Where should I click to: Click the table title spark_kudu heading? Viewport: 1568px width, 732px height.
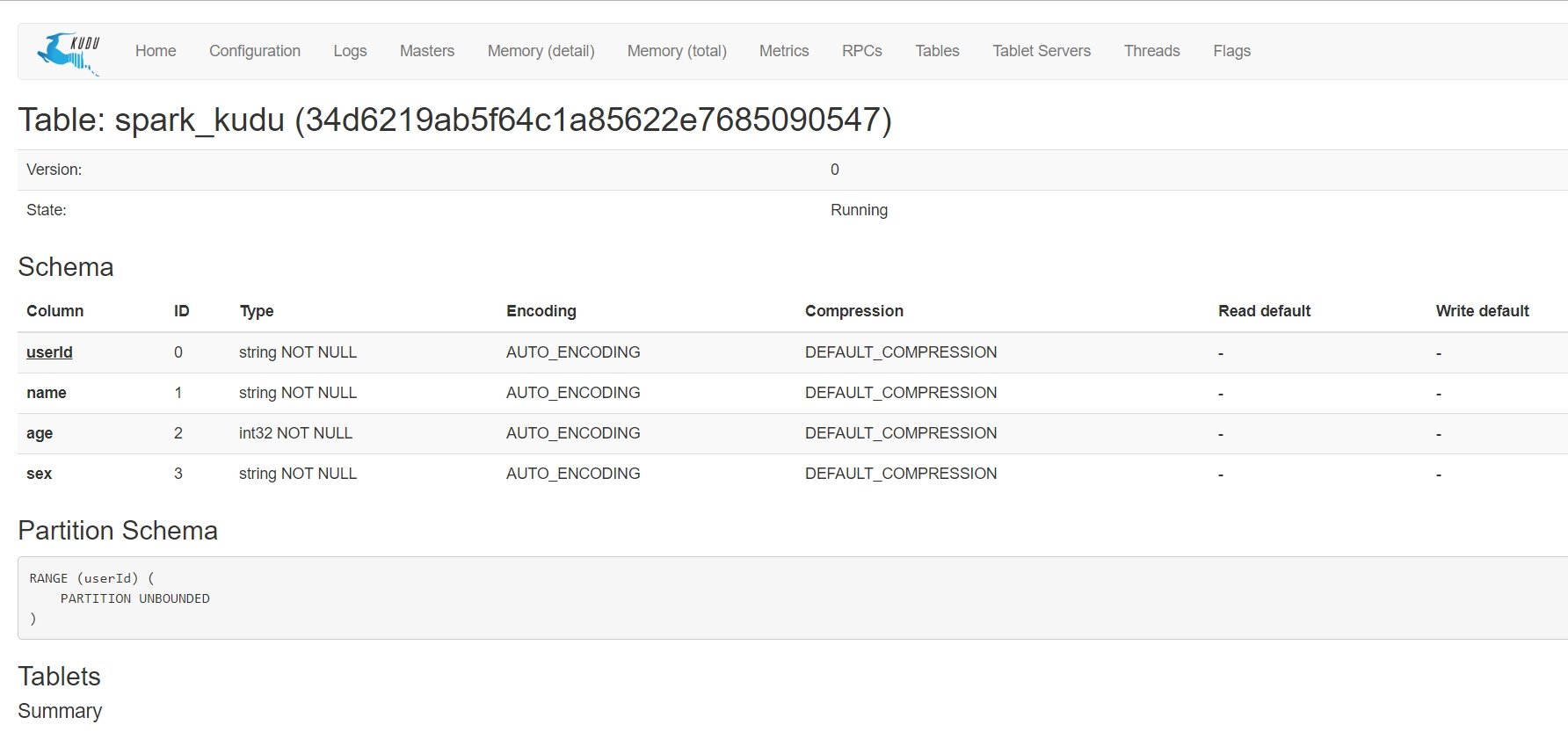[455, 120]
